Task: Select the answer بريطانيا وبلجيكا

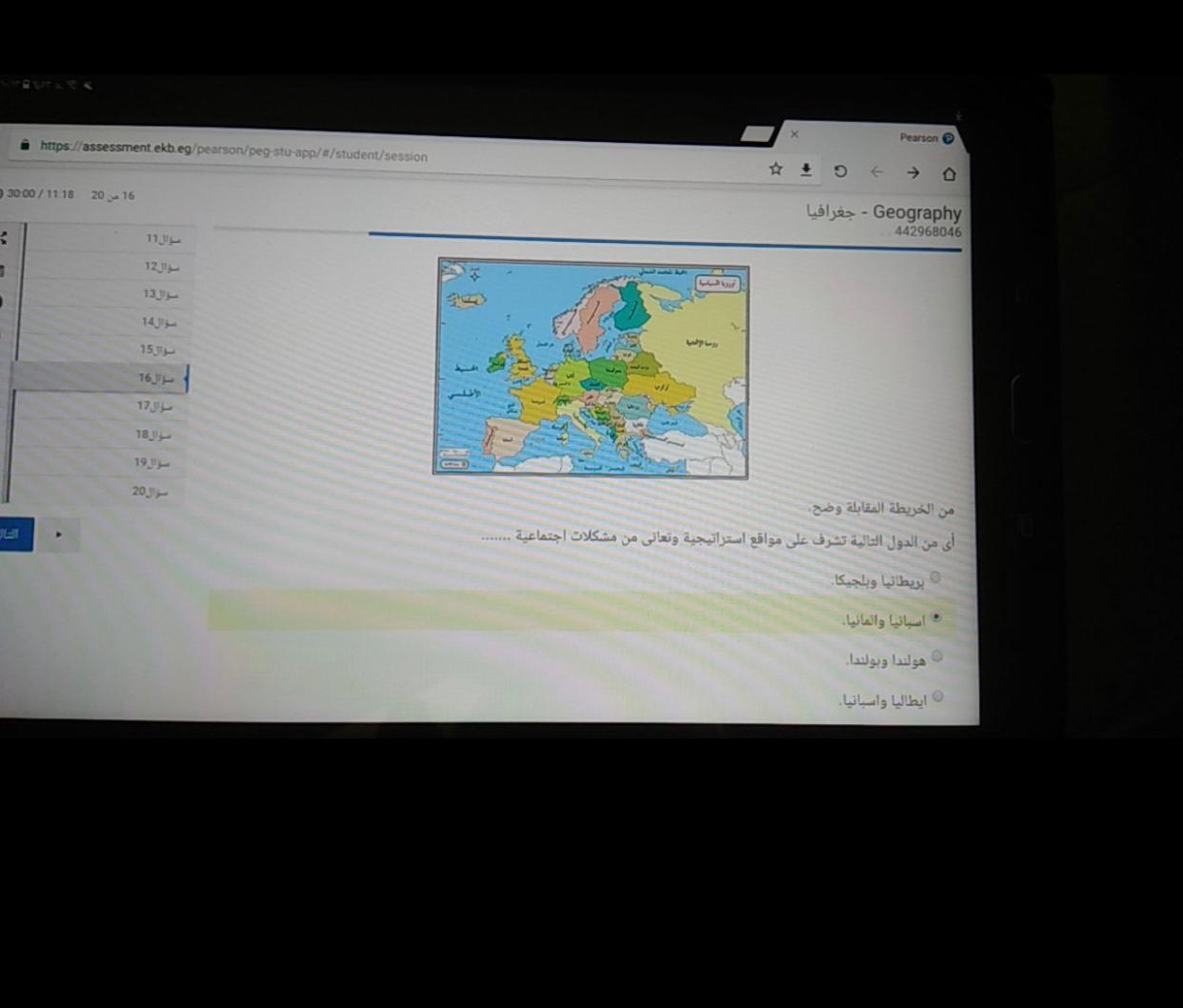Action: (934, 577)
